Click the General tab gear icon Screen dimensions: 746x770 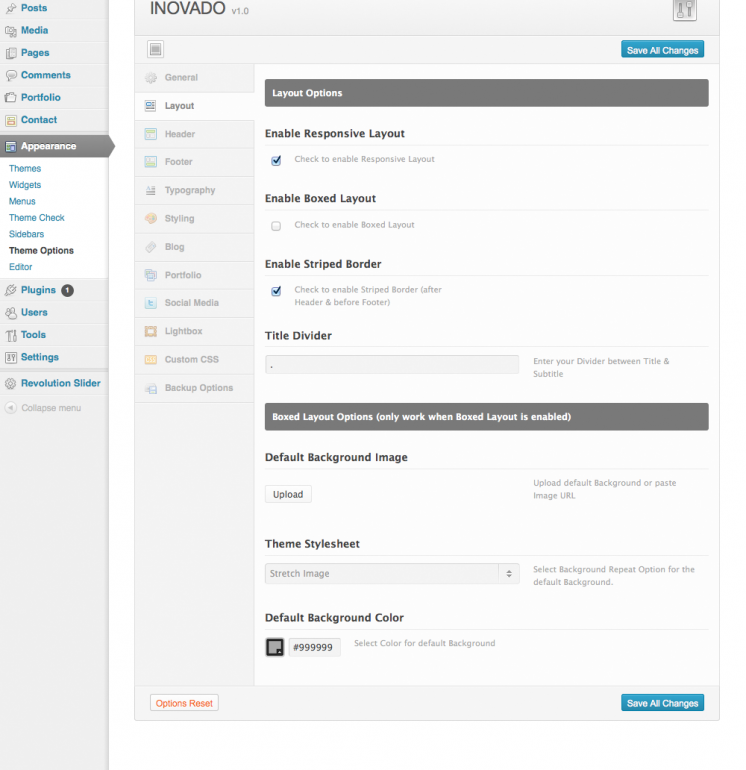tap(151, 78)
